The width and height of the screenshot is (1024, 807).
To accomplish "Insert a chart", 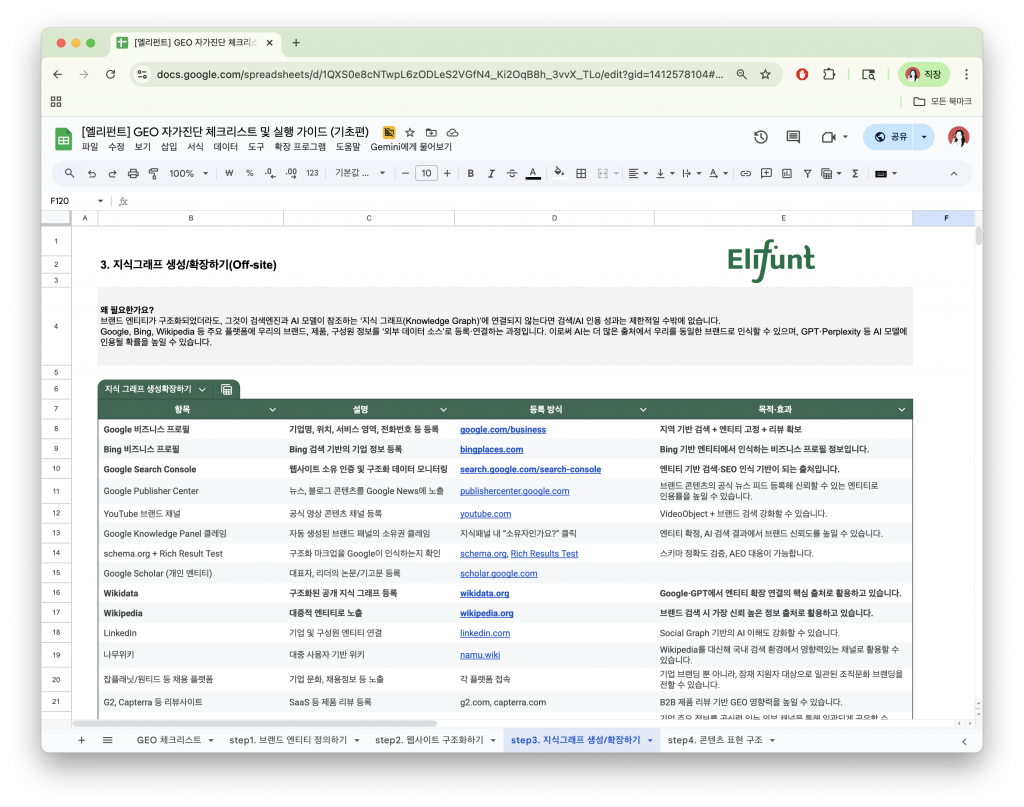I will tap(787, 174).
